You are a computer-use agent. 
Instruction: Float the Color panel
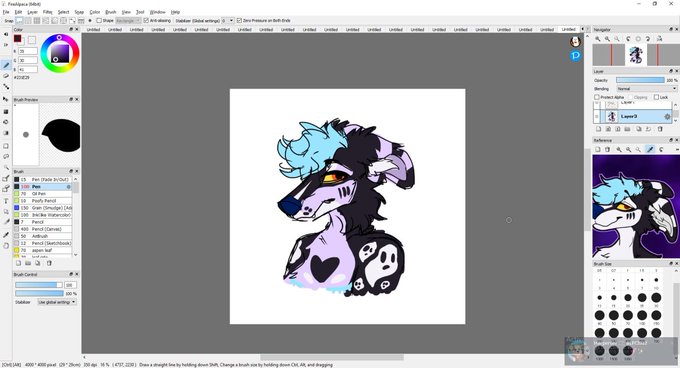tap(71, 29)
